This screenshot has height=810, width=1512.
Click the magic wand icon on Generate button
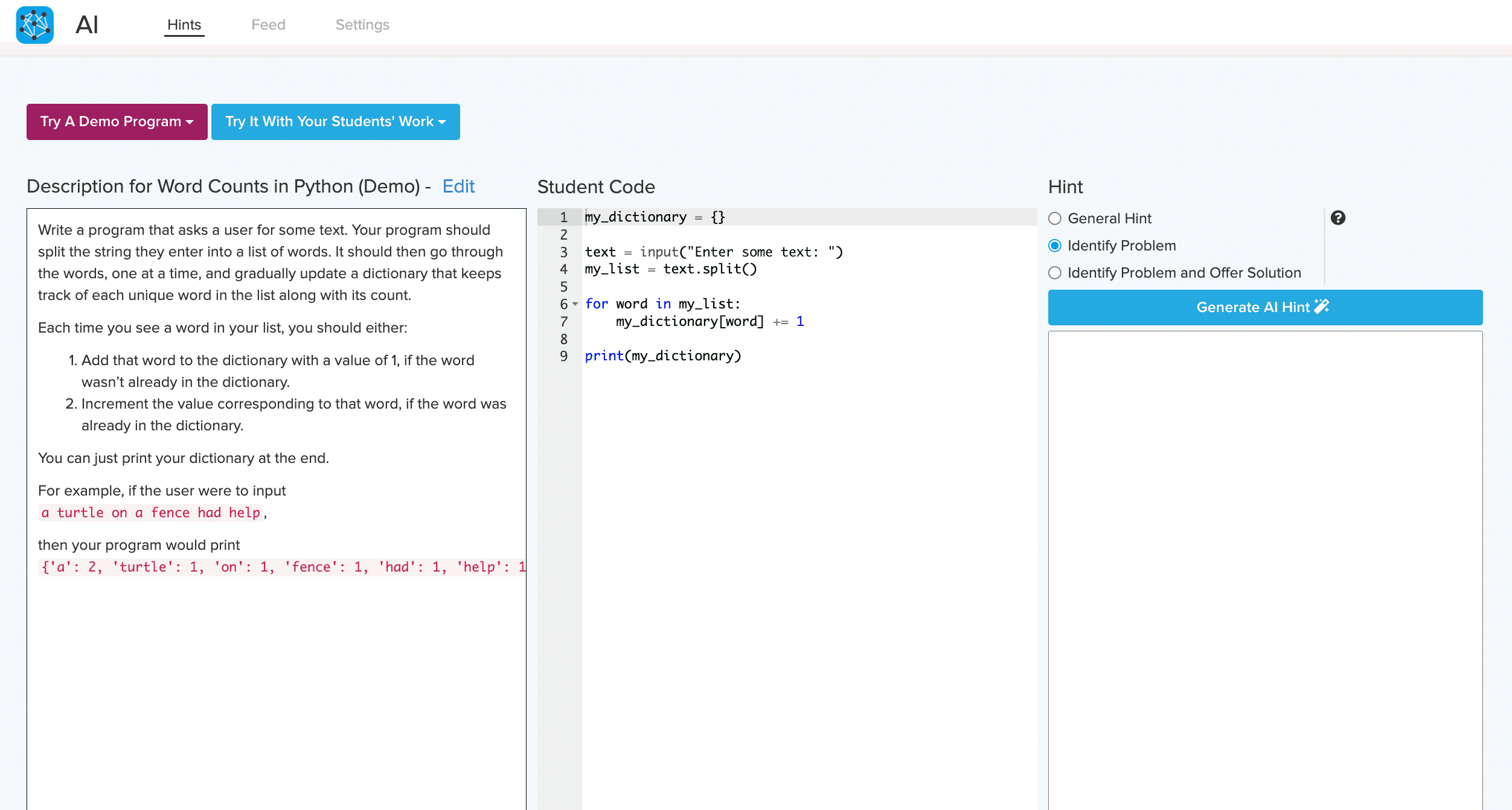pos(1322,307)
